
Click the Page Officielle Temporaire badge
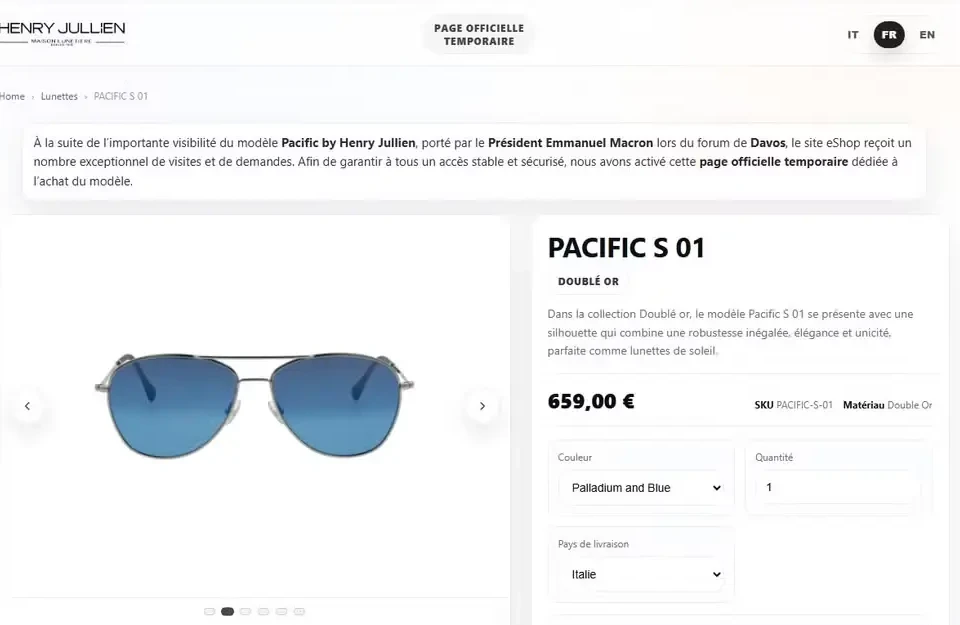coord(479,35)
